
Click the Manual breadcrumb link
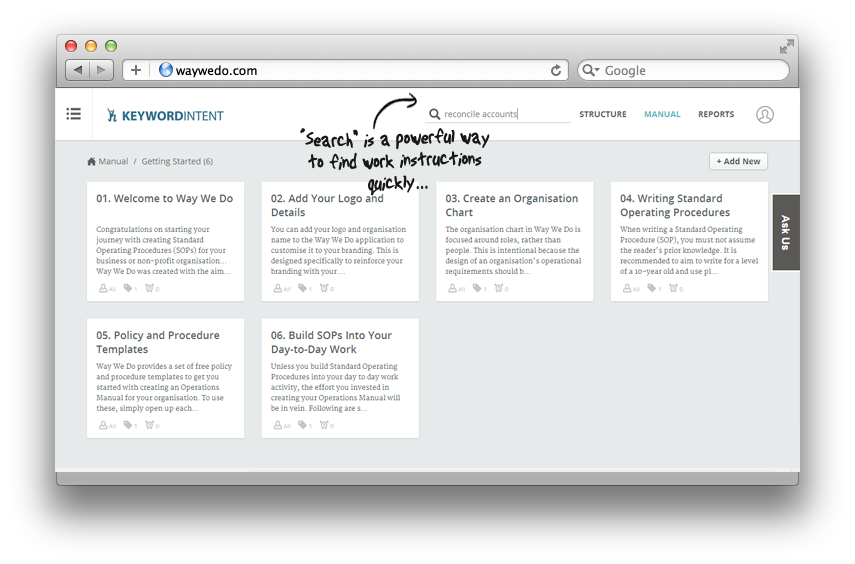[x=113, y=161]
